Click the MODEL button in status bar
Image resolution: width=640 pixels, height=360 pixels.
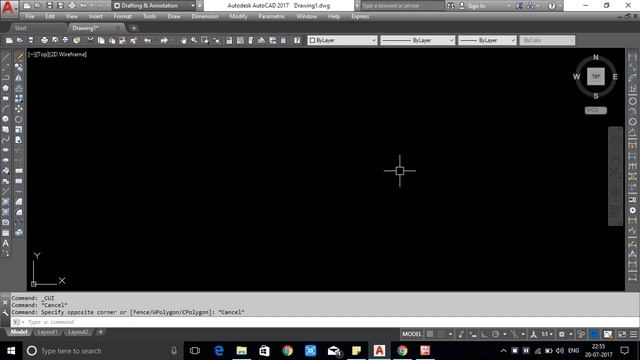click(411, 334)
